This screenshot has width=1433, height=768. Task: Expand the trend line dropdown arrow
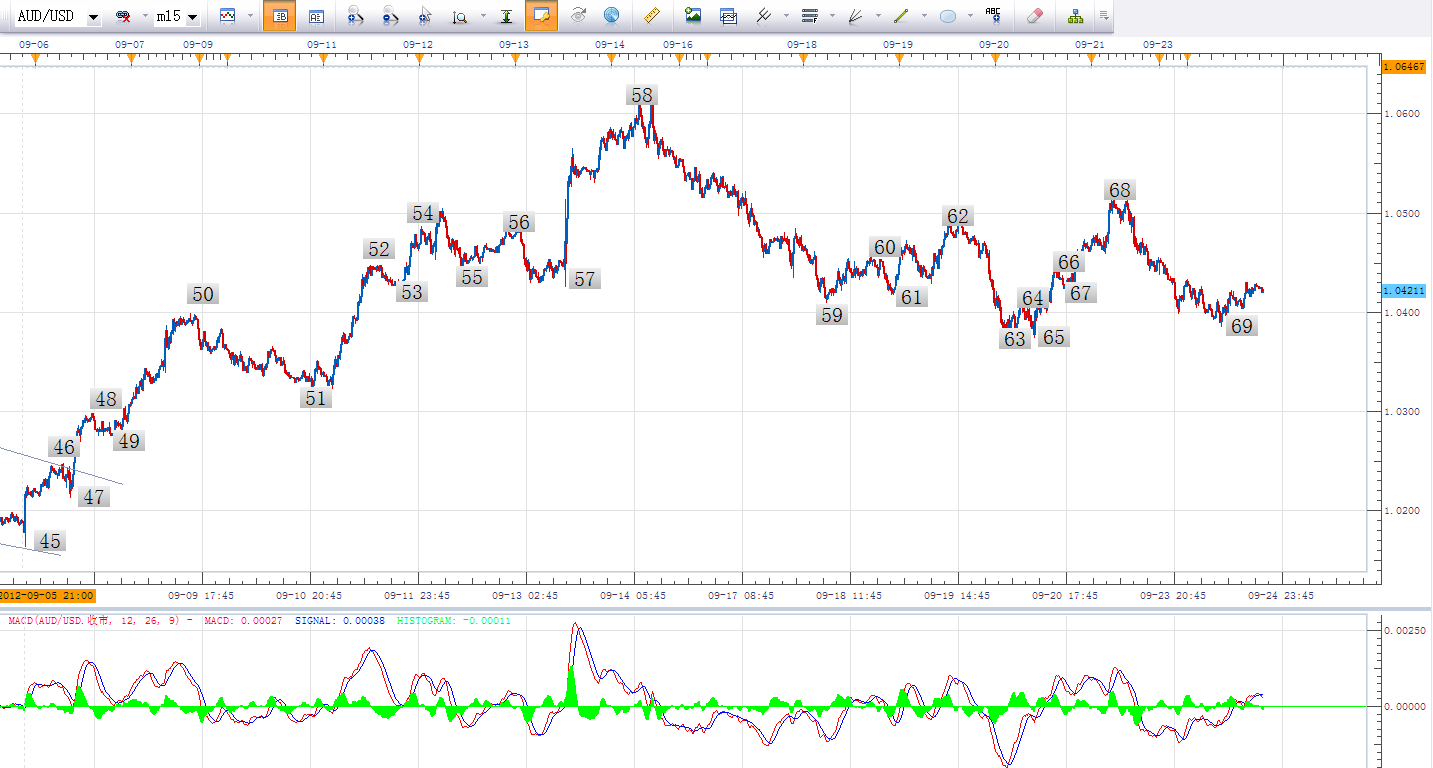point(923,16)
